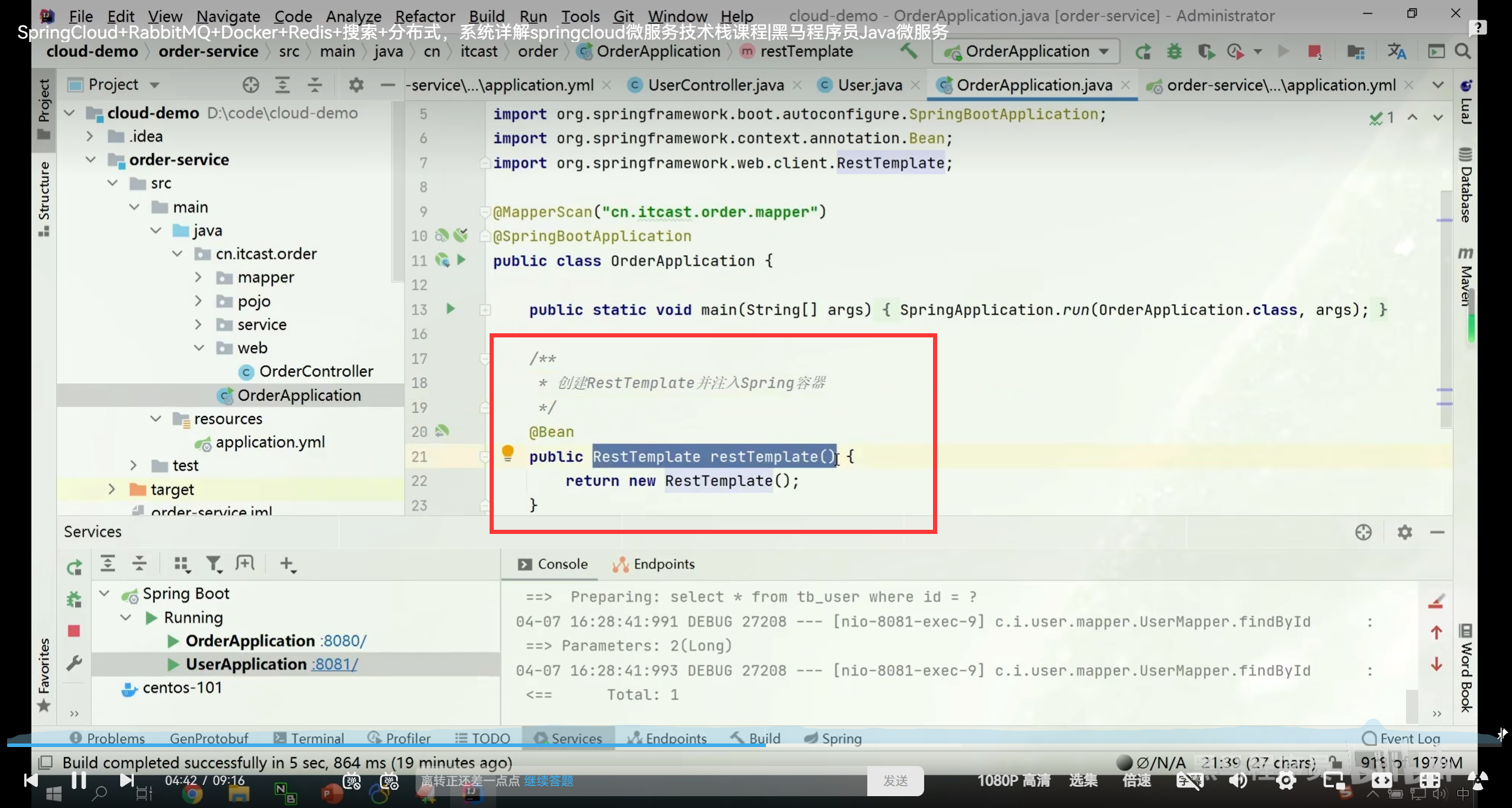
Task: Toggle the video volume speaker icon
Action: tap(1237, 780)
